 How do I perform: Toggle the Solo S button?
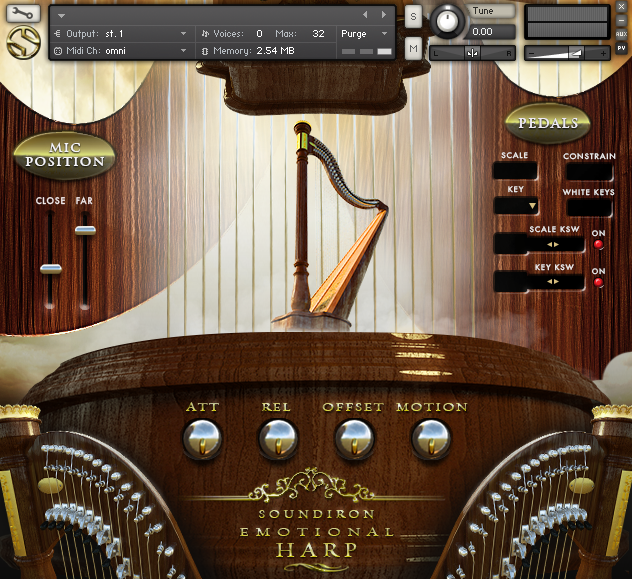[x=413, y=17]
